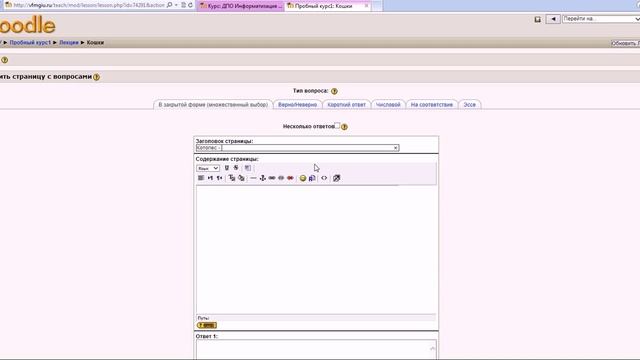Viewport: 640px width, 360px height.
Task: Enlarge the editor with fullscreen icon
Action: pyautogui.click(x=336, y=178)
